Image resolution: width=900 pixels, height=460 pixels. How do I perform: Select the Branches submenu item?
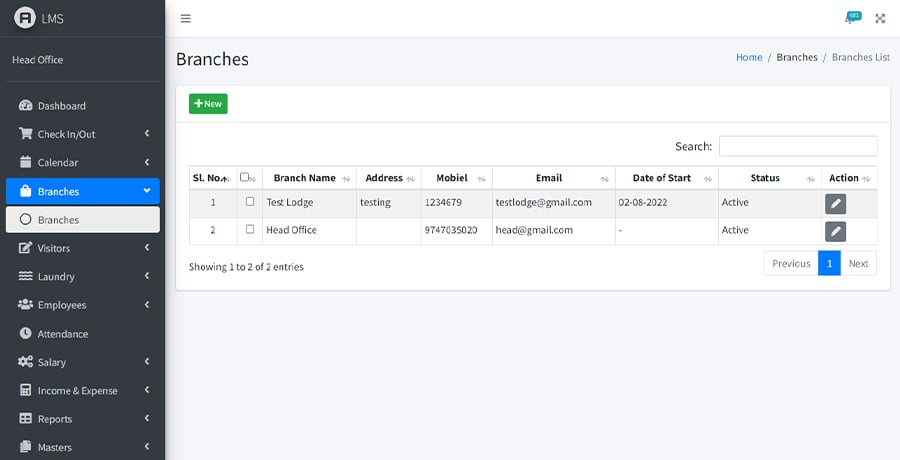(x=82, y=220)
